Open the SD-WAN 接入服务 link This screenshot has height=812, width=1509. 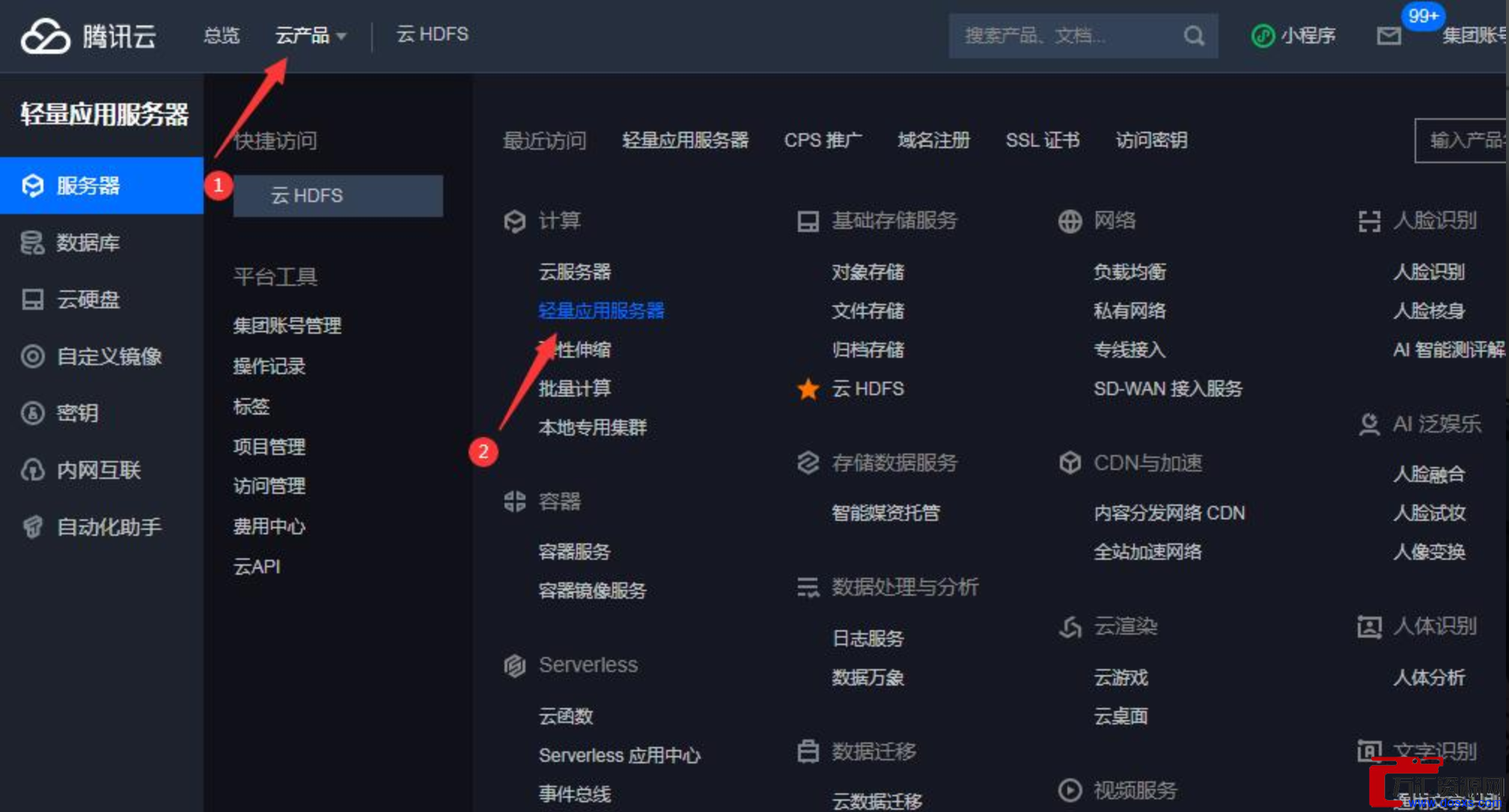[1168, 388]
